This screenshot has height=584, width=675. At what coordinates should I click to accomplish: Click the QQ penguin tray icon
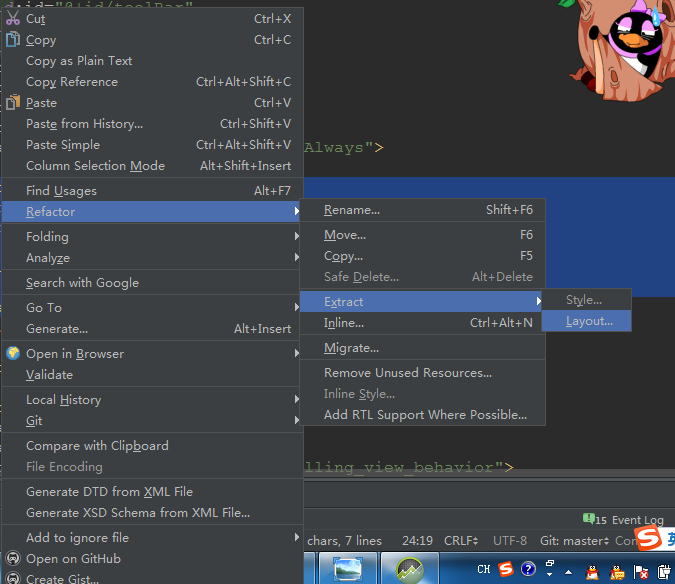[x=592, y=572]
